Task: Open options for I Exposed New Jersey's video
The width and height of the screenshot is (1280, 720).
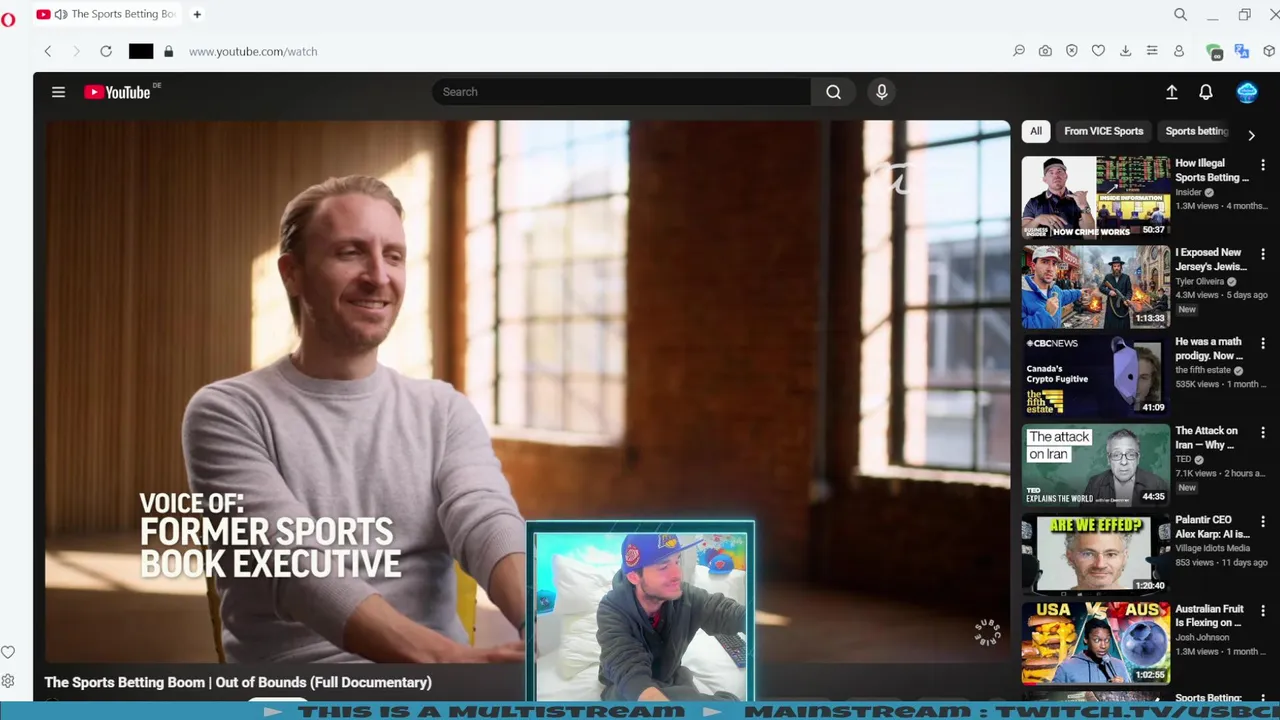Action: pos(1263,254)
